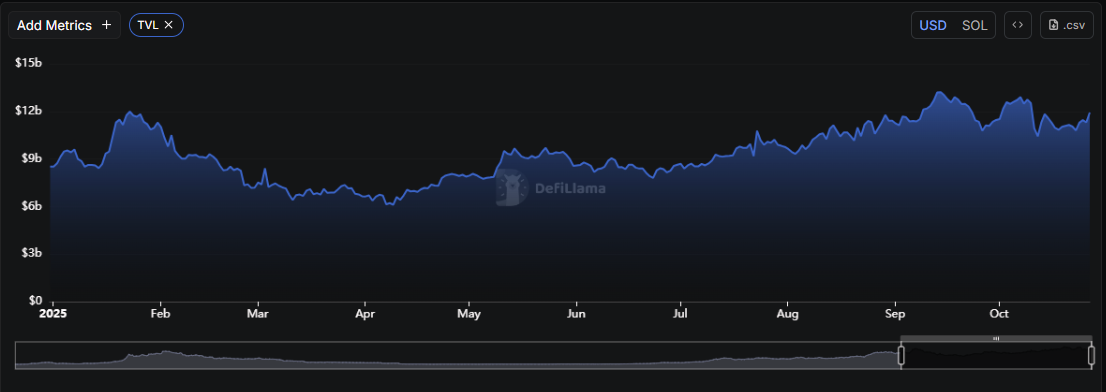Download chart data as .csv
The image size is (1106, 392).
pyautogui.click(x=1066, y=25)
